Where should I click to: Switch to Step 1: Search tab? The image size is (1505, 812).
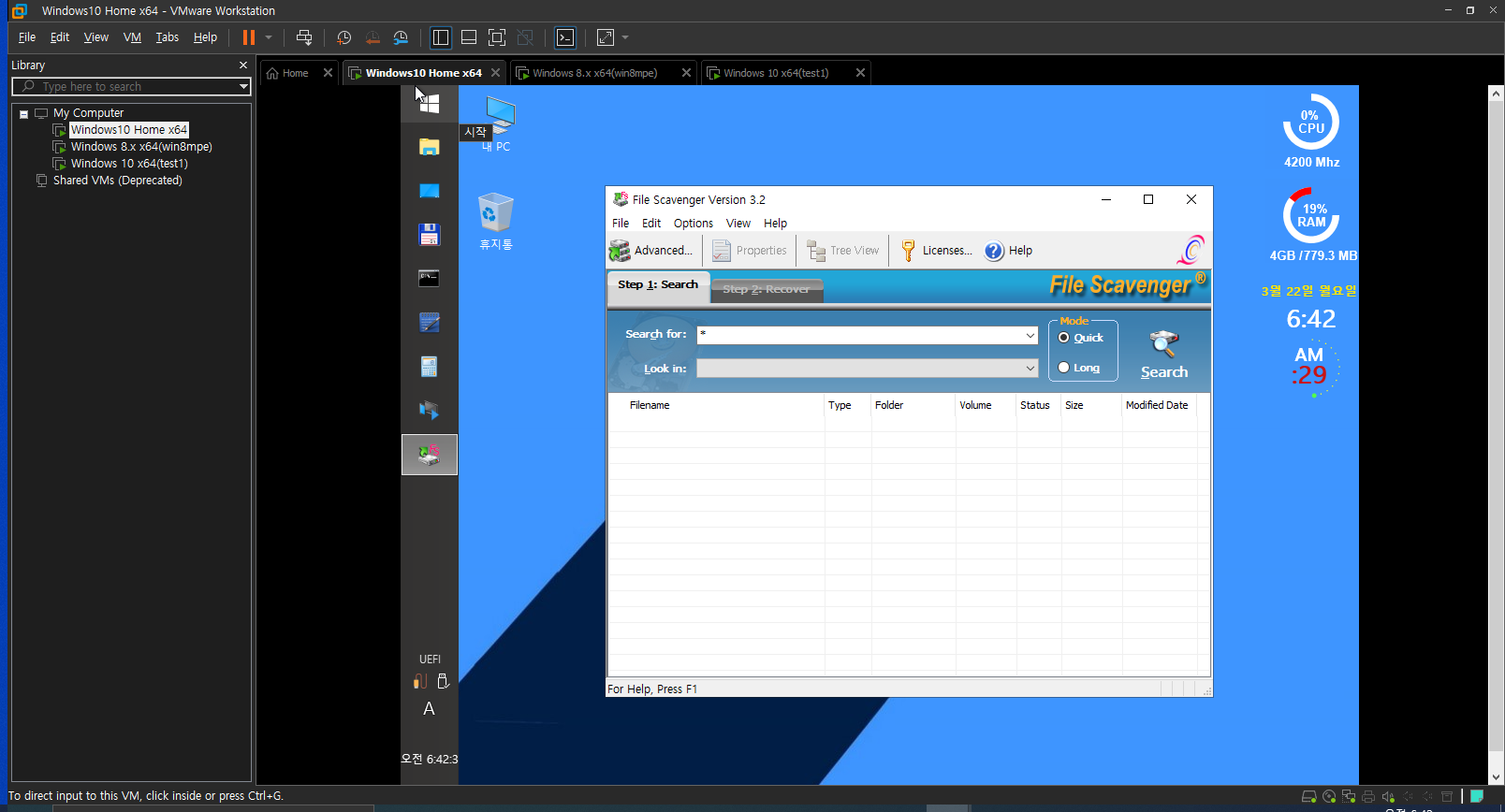coord(658,284)
